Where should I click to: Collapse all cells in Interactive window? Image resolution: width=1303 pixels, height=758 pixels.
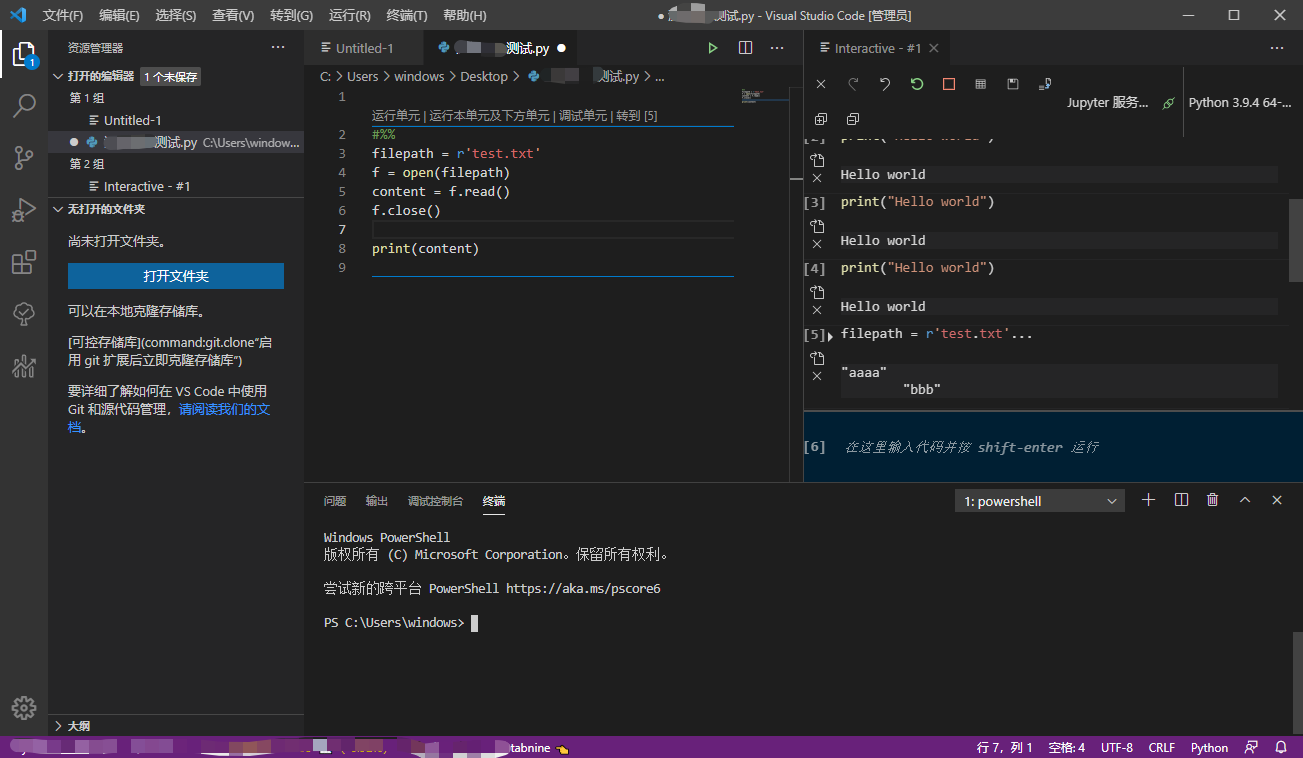pos(853,119)
